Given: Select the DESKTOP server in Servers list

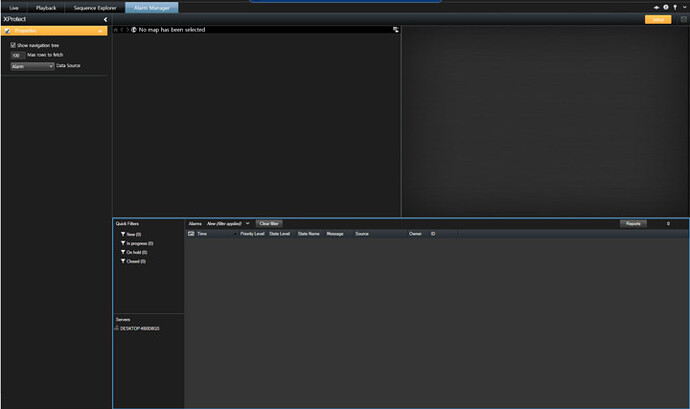Looking at the screenshot, I should [x=139, y=328].
